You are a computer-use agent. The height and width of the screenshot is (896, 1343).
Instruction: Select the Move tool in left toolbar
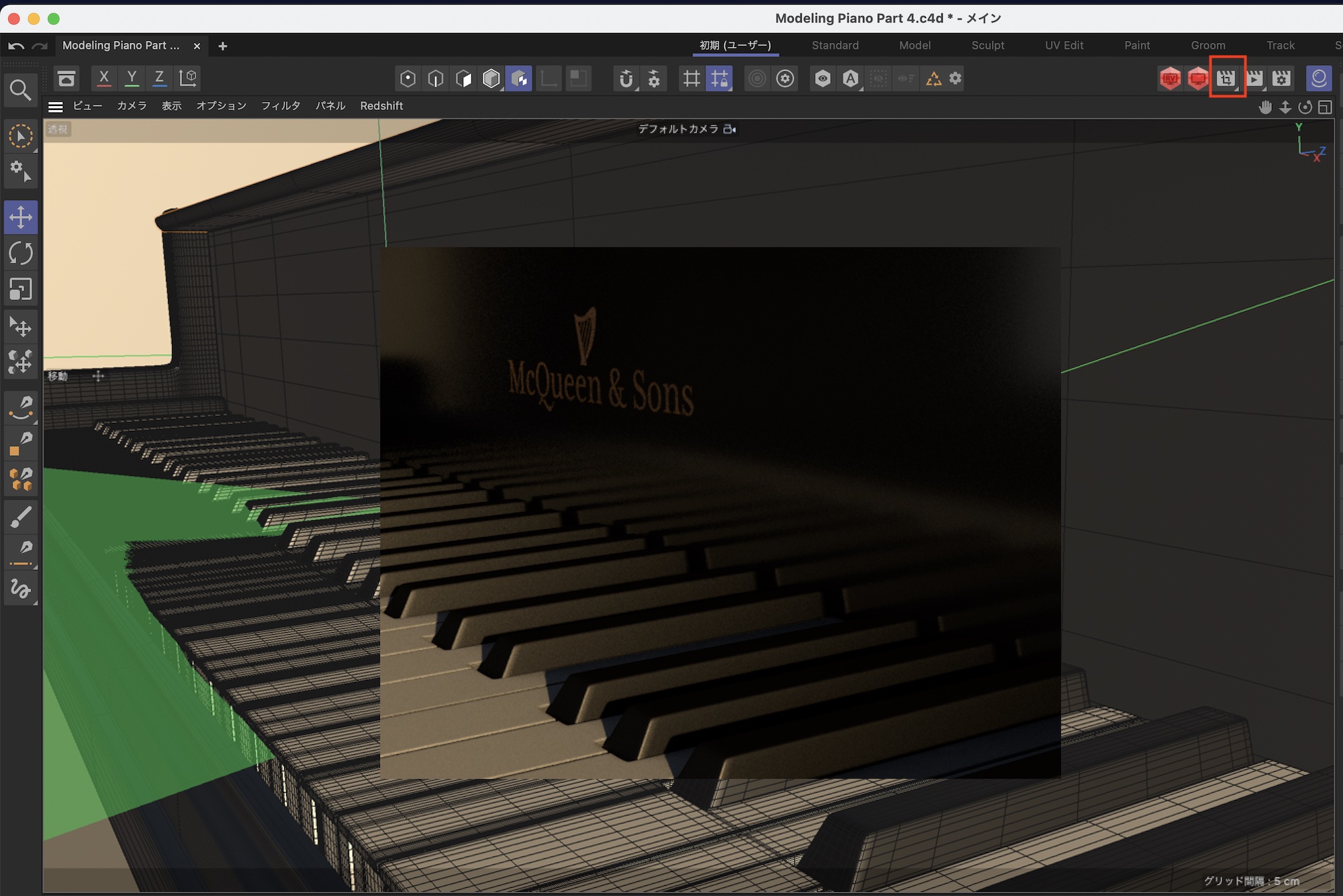(x=21, y=217)
